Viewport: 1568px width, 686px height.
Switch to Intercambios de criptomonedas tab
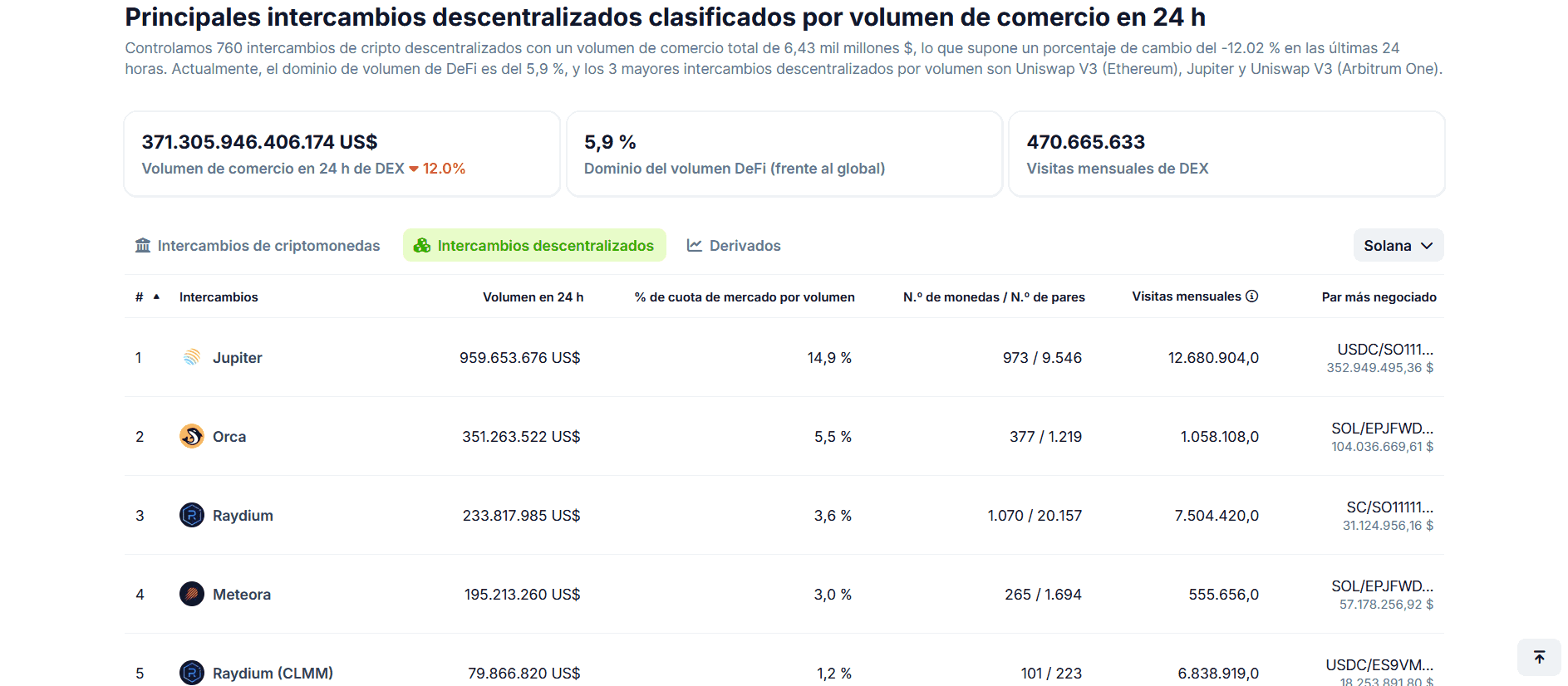point(269,245)
